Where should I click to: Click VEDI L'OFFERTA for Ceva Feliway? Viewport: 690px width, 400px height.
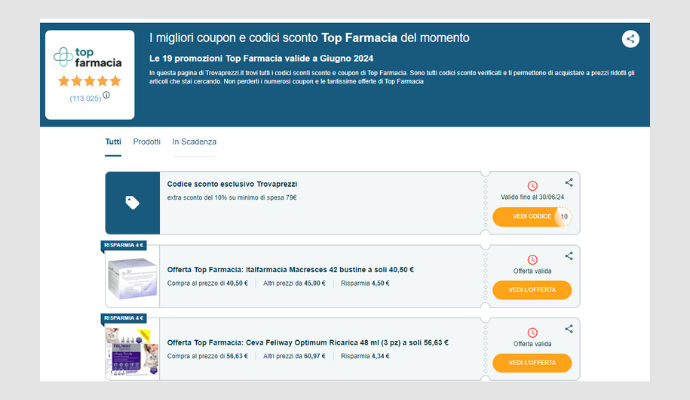coord(532,363)
